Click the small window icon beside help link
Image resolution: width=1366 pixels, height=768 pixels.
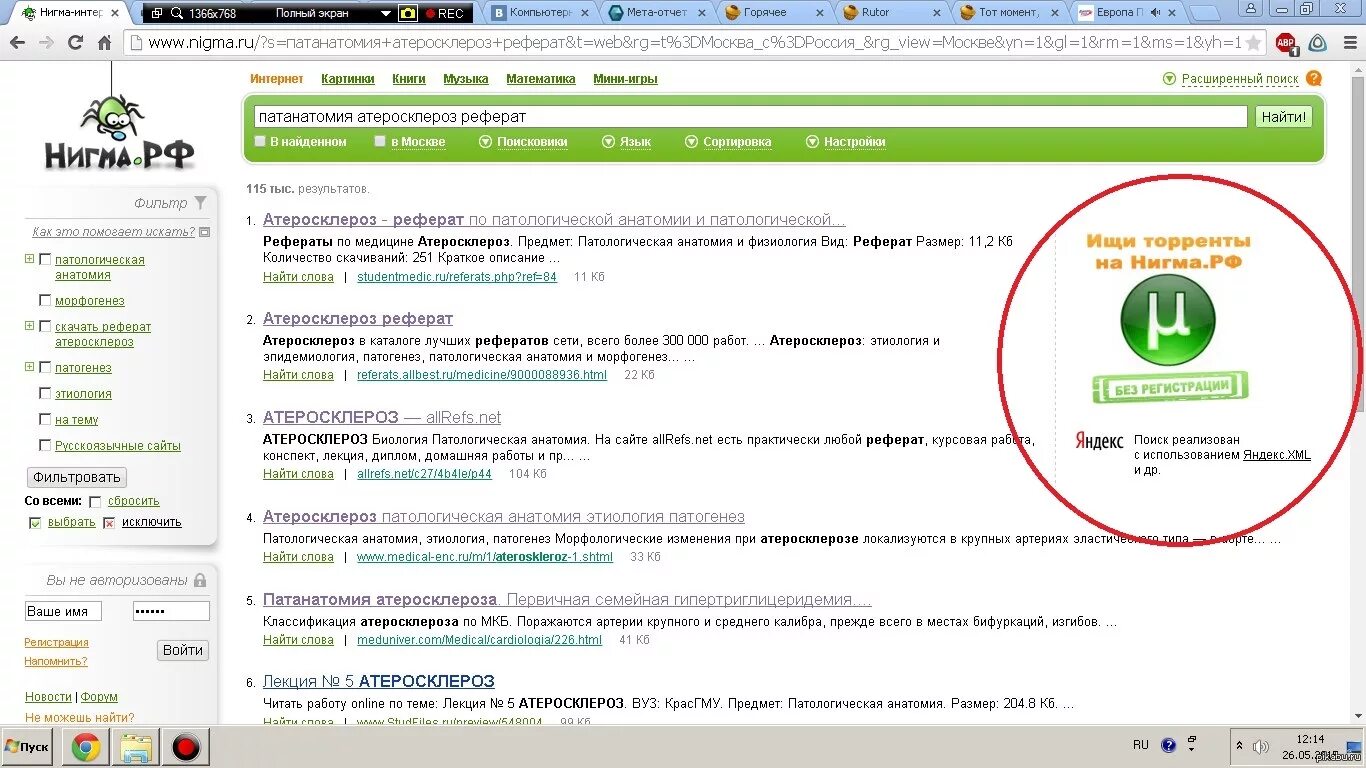click(205, 232)
